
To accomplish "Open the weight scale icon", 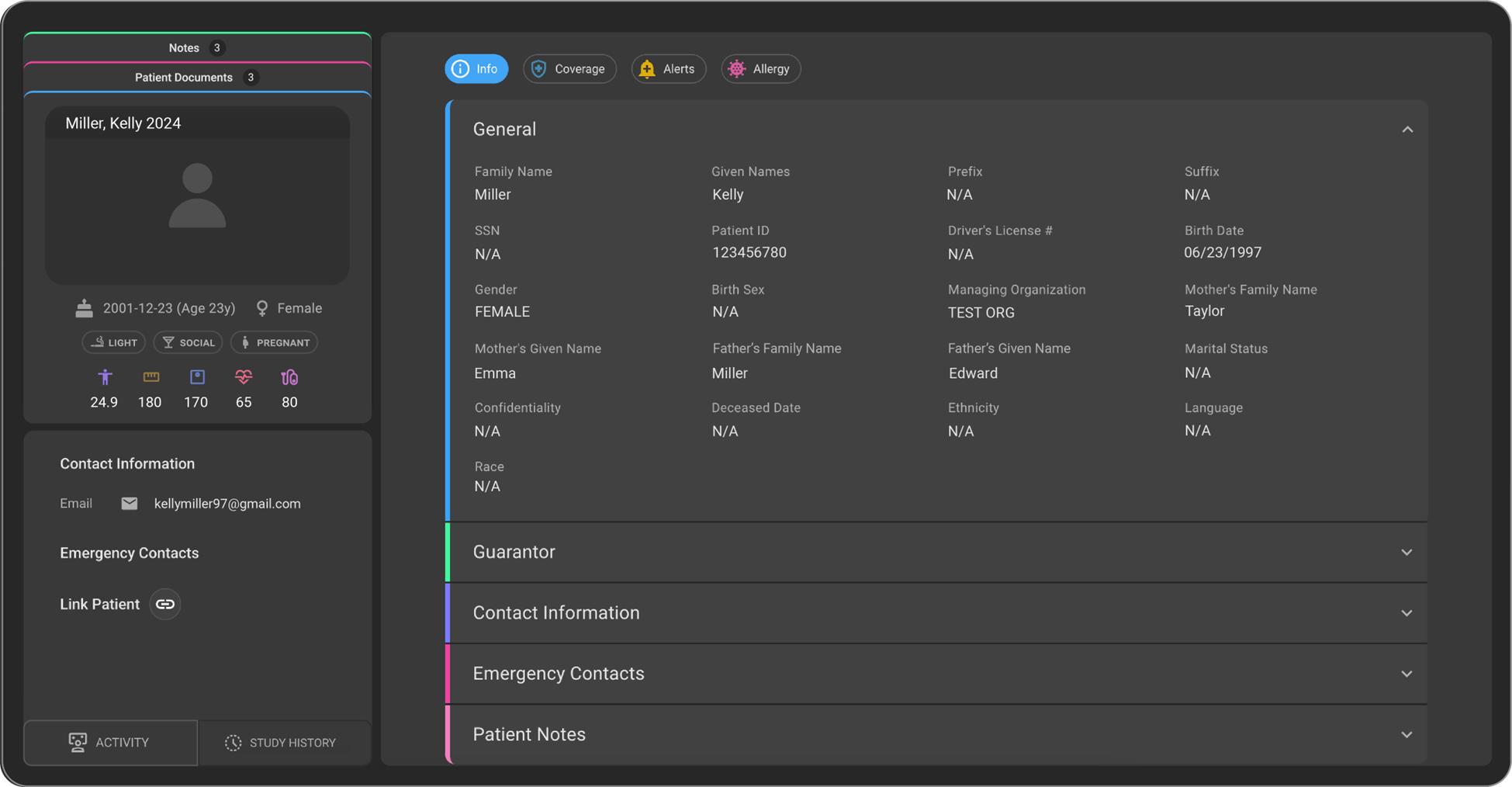I will pos(196,377).
